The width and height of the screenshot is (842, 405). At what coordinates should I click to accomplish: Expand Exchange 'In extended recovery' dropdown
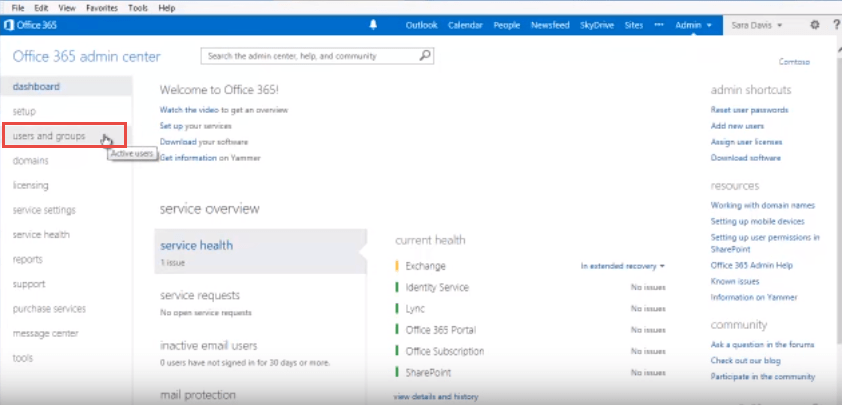tap(623, 266)
